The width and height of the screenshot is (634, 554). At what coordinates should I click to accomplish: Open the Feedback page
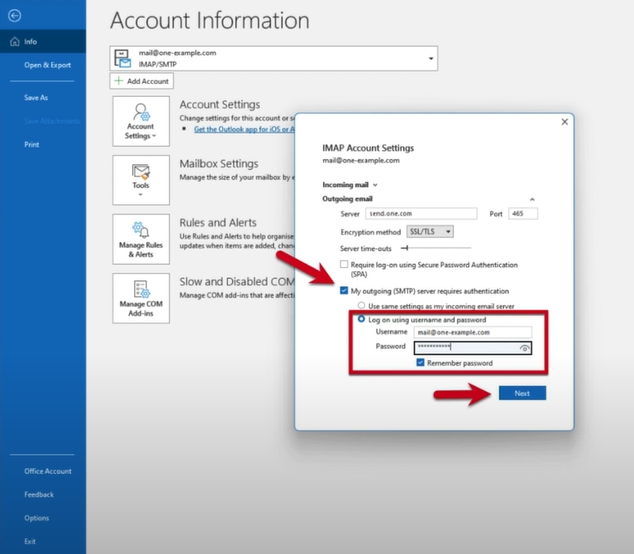click(x=39, y=495)
